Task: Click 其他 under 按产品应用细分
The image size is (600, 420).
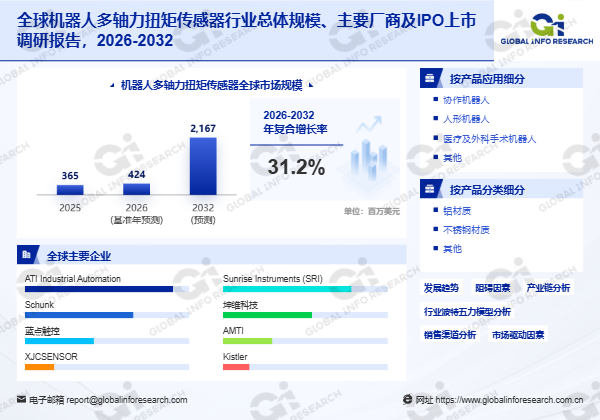Action: pyautogui.click(x=452, y=157)
